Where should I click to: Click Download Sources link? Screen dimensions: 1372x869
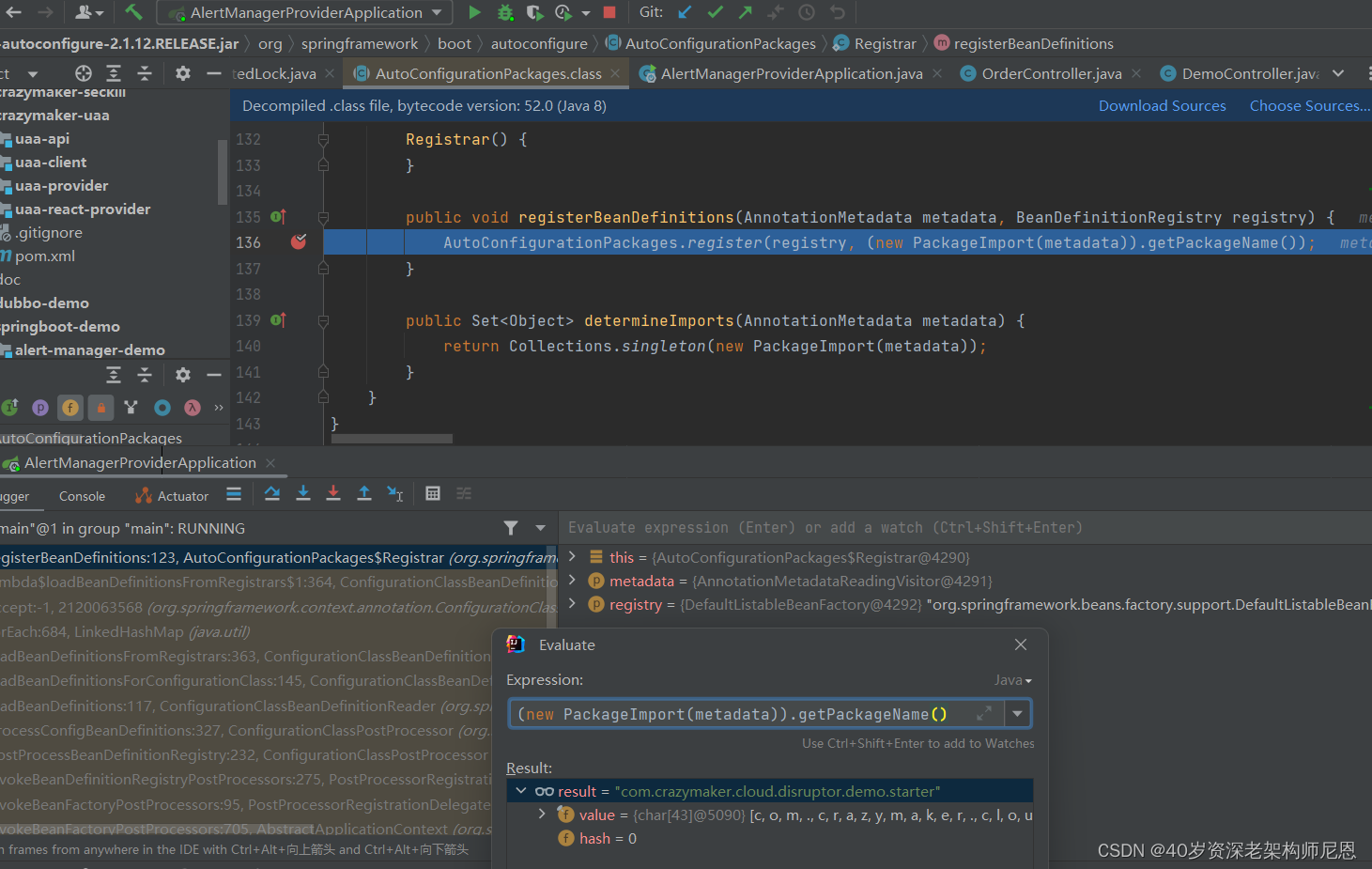tap(1162, 106)
